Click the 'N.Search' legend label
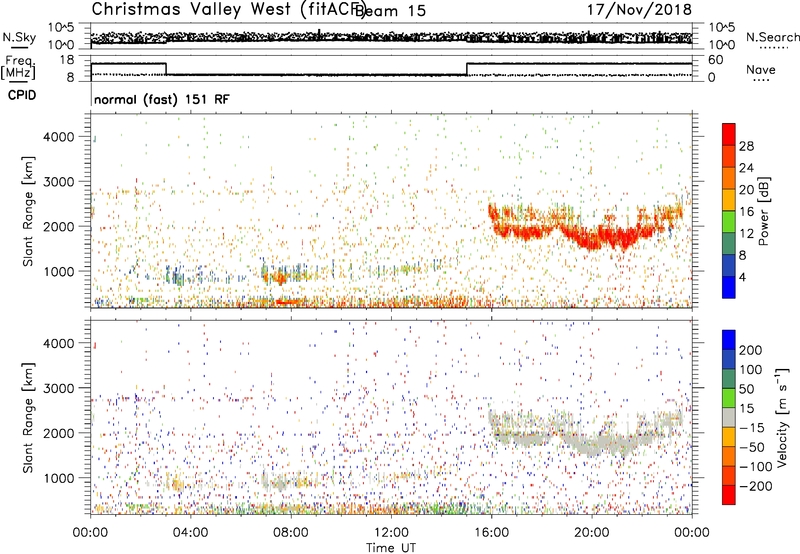The image size is (800, 554). 772,37
